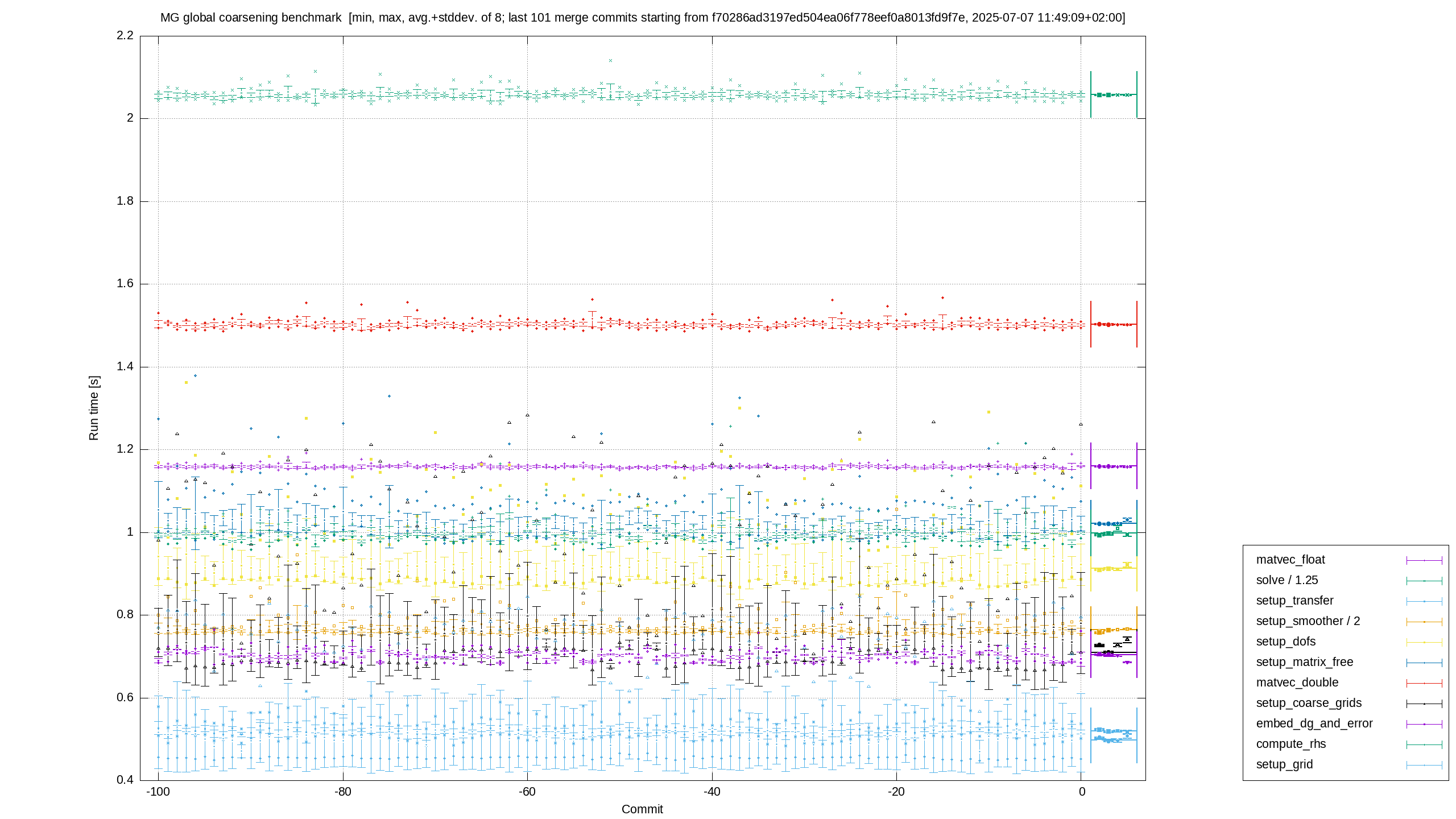Click the 1.6 tick label on y-axis
The width and height of the screenshot is (1456, 819).
pyautogui.click(x=125, y=284)
